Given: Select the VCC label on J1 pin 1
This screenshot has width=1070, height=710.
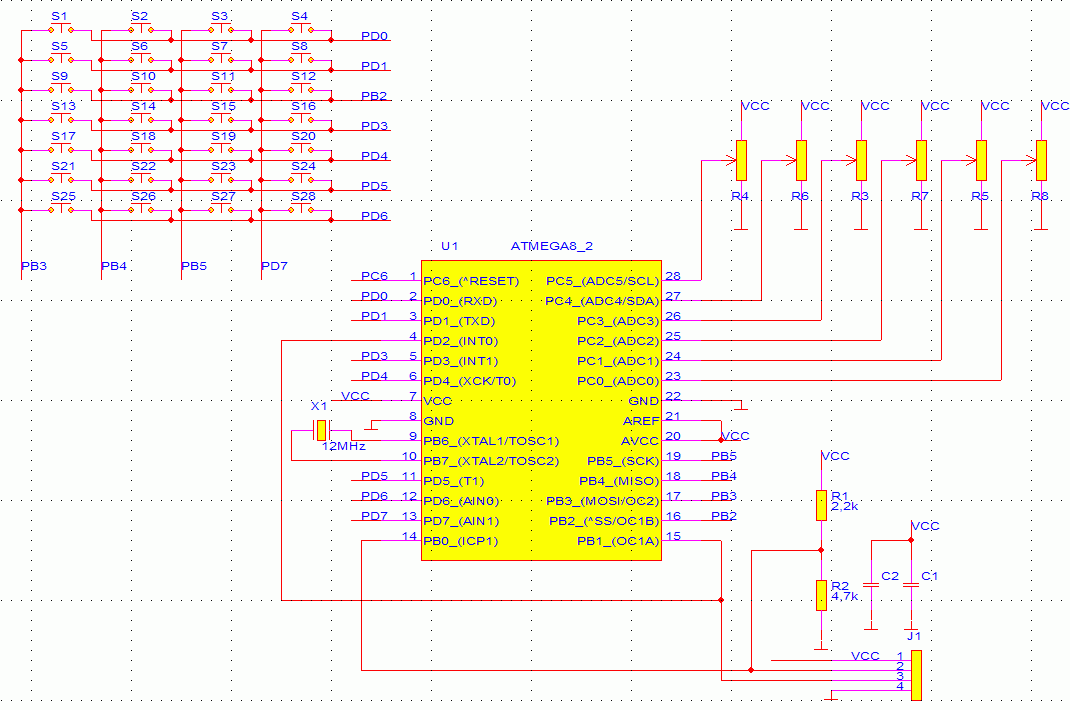Looking at the screenshot, I should pyautogui.click(x=865, y=656).
